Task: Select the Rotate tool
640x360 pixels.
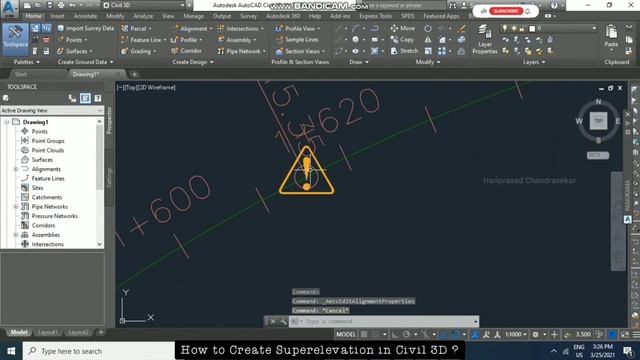Action: pos(427,29)
